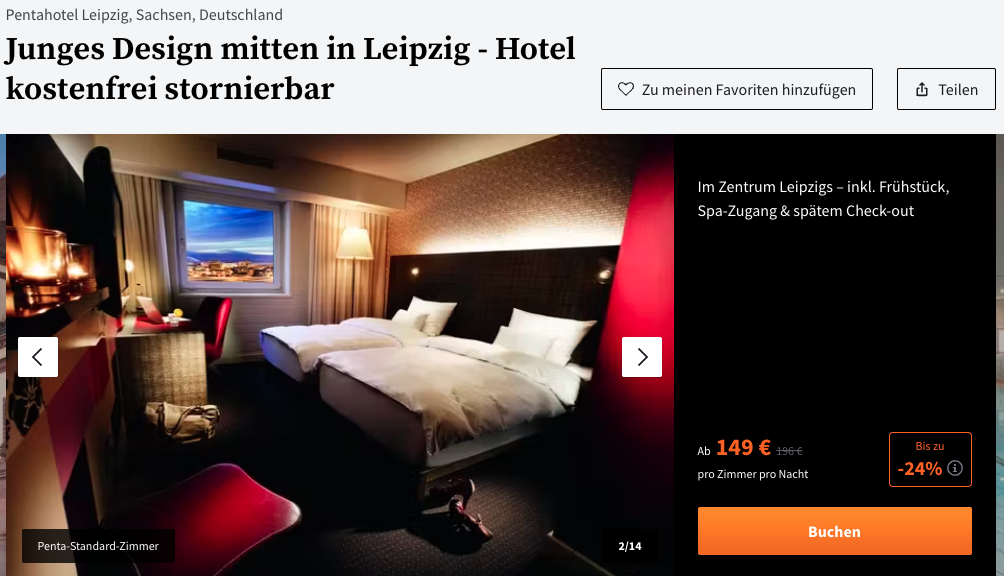Screen dimensions: 1004x576
Task: Open the Penta-Standard-Zimmer room photo
Action: click(x=340, y=355)
